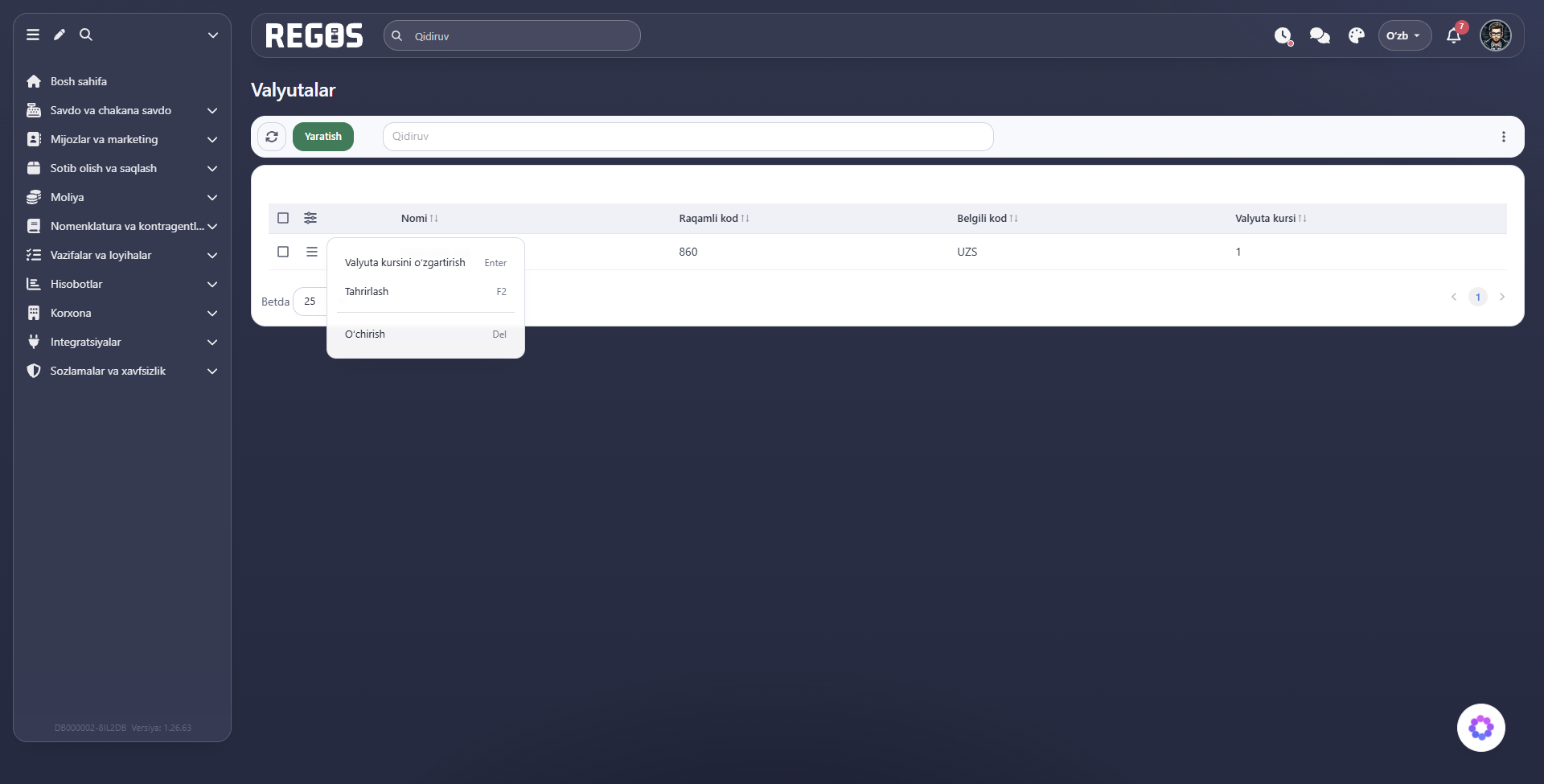Click the Vazifalar va loyihalar icon

pos(34,255)
